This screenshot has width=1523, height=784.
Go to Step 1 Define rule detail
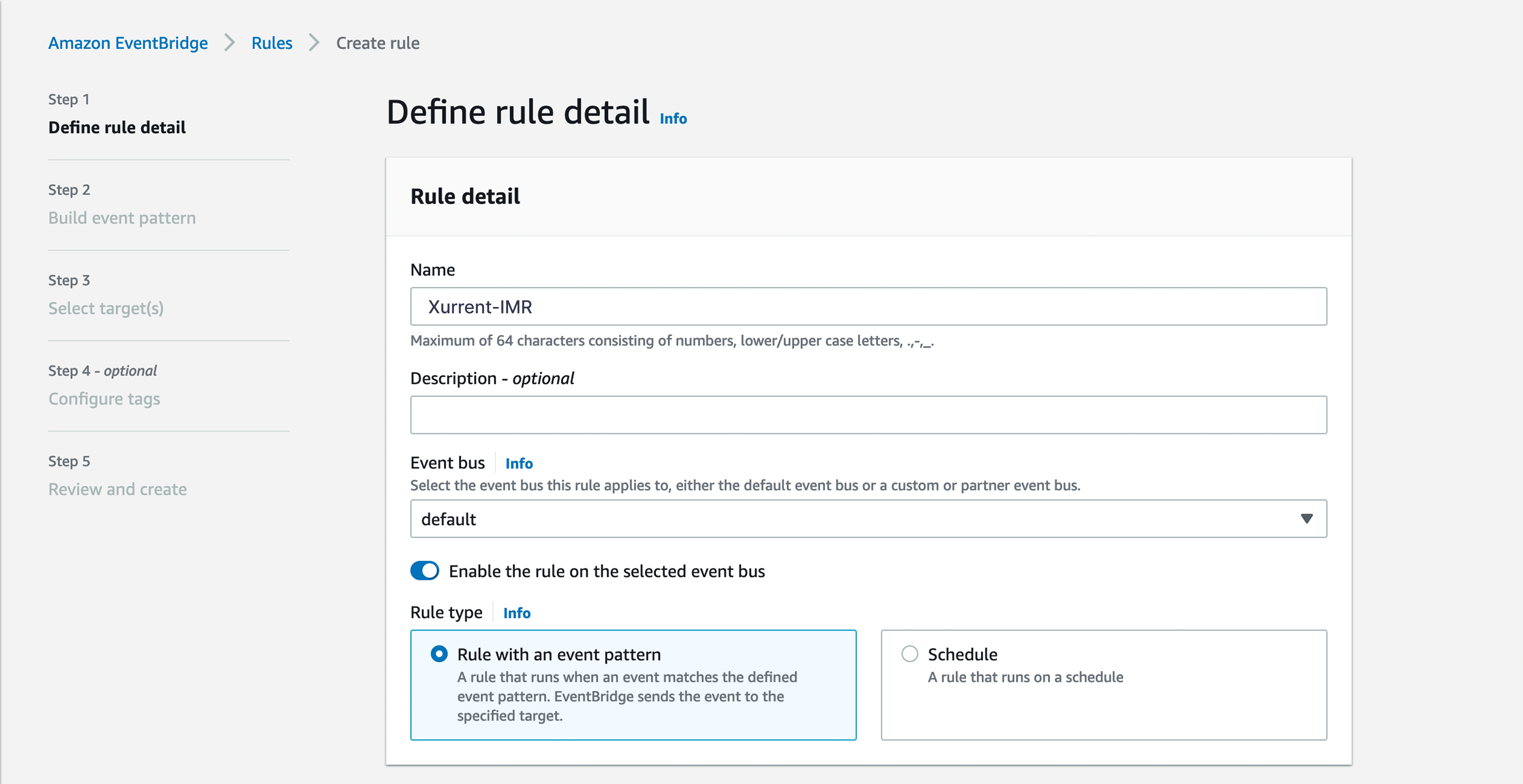click(x=117, y=128)
